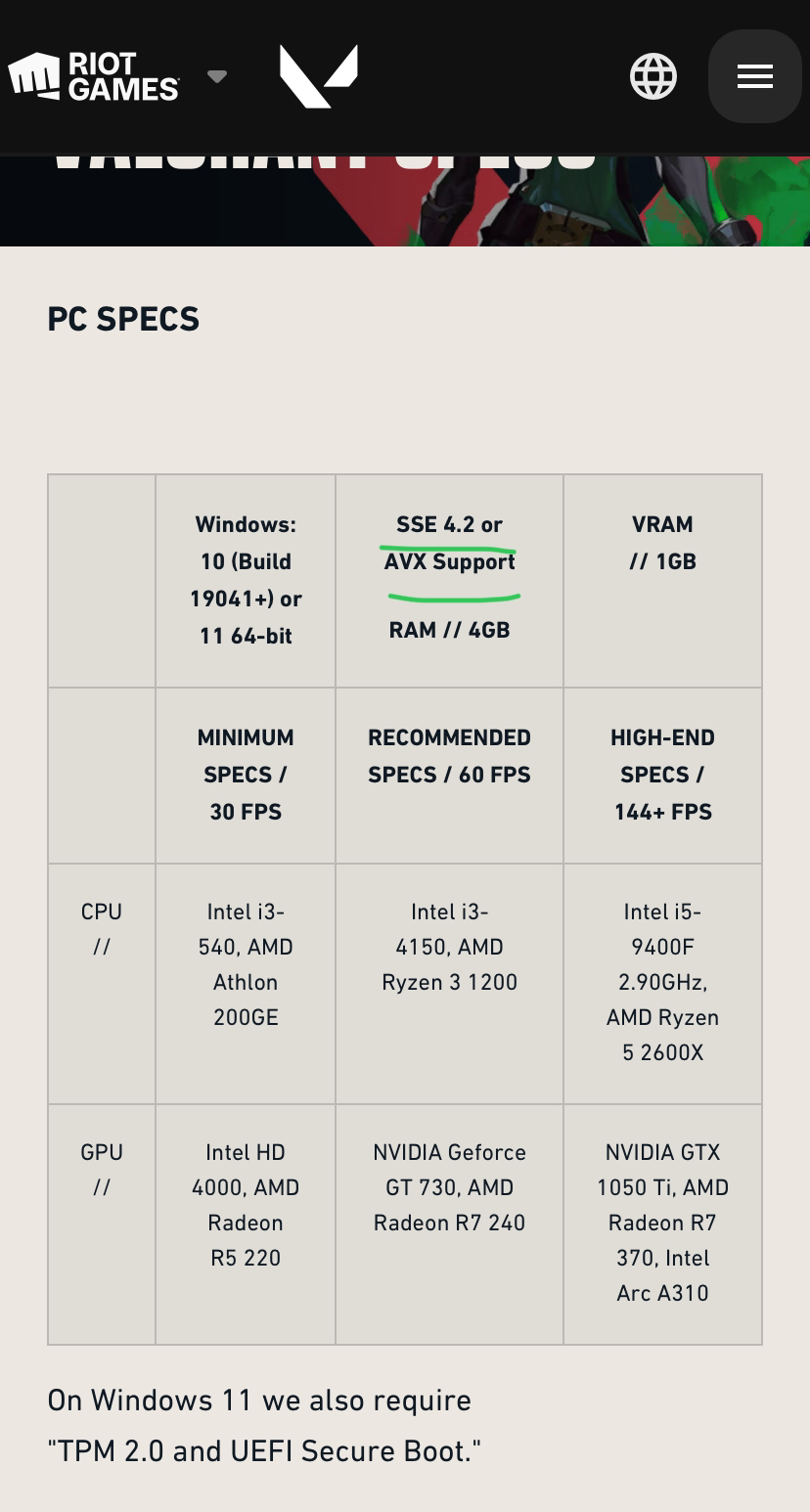The width and height of the screenshot is (810, 1512).
Task: Select the High-End Specs / 144+ FPS header
Action: 662,775
